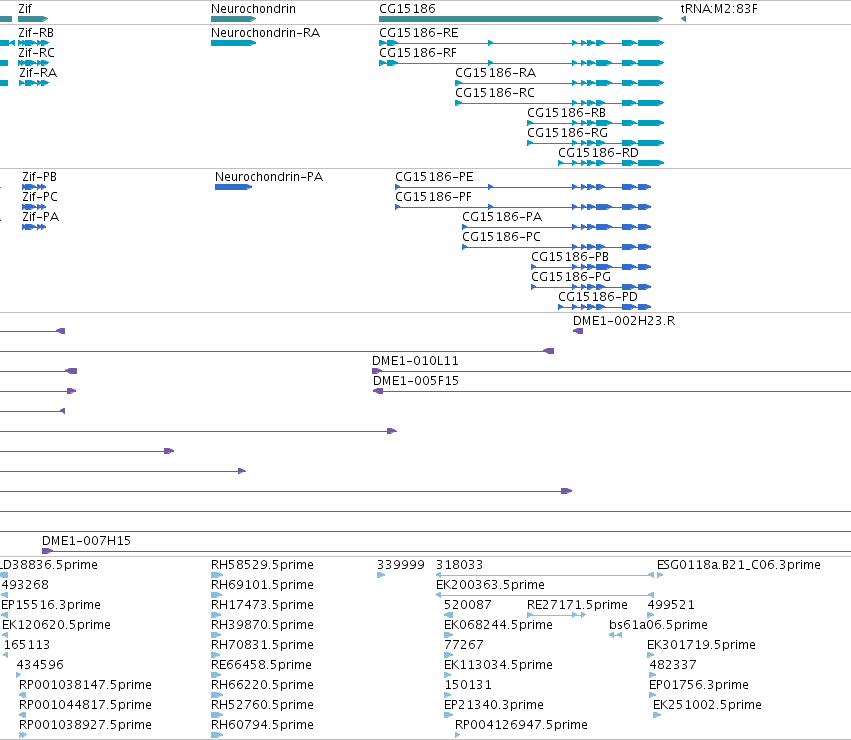The width and height of the screenshot is (851, 740).
Task: Click the Neurochondrin gene bar
Action: pos(233,19)
